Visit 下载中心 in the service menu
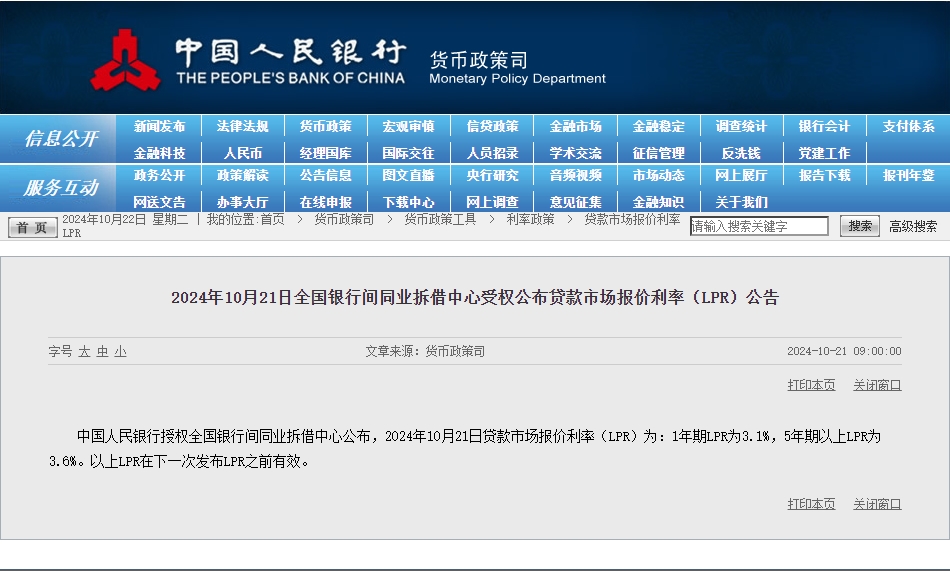This screenshot has height=572, width=950. [x=408, y=201]
